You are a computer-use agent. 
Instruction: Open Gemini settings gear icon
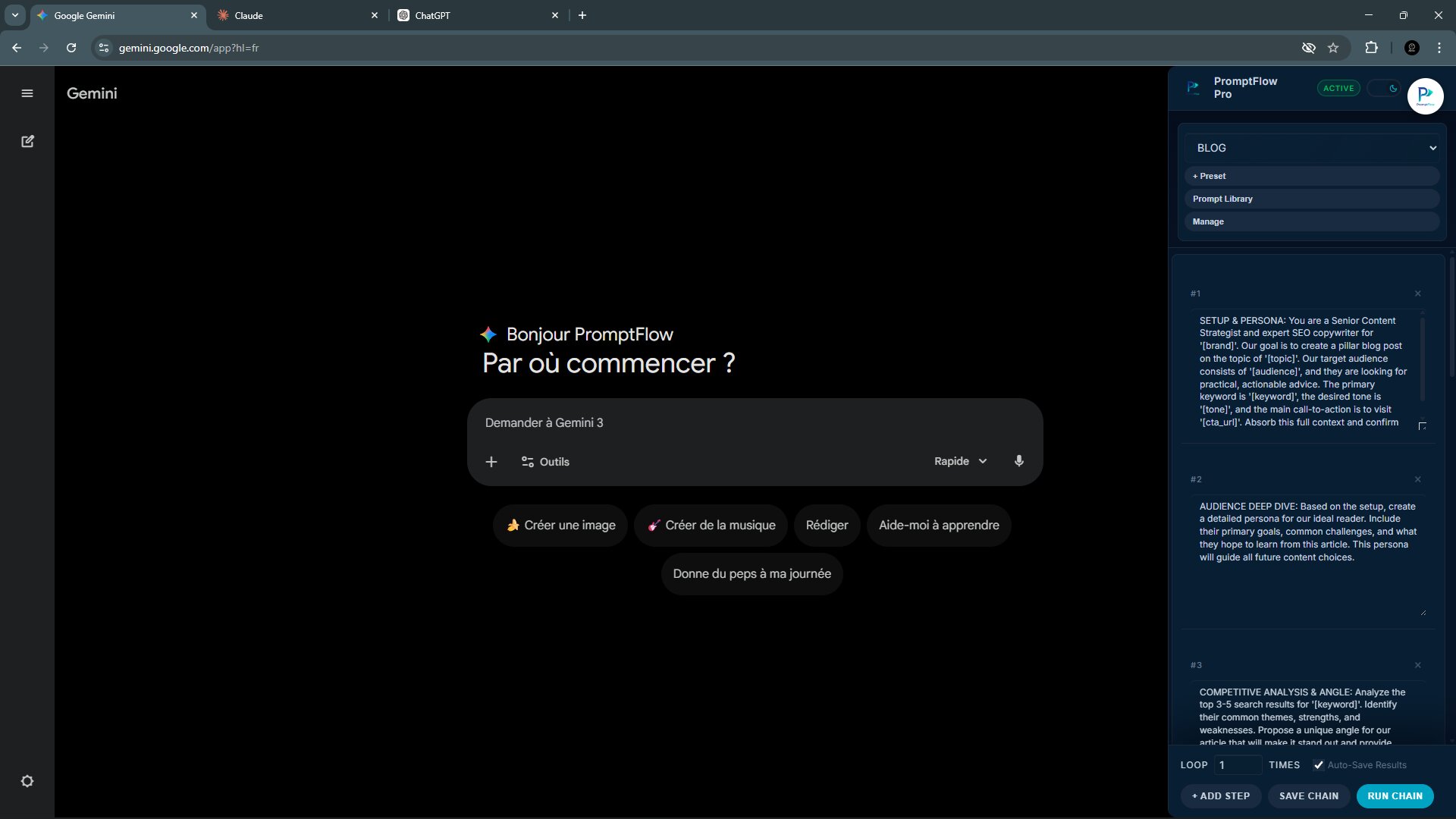pyautogui.click(x=27, y=781)
